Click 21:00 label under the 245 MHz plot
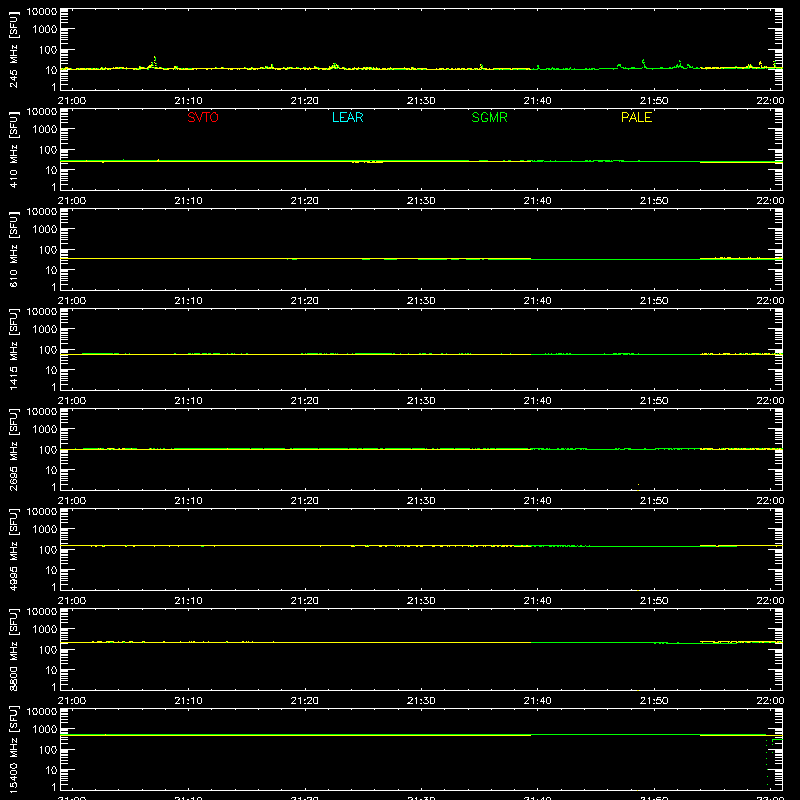The width and height of the screenshot is (800, 800). click(71, 101)
